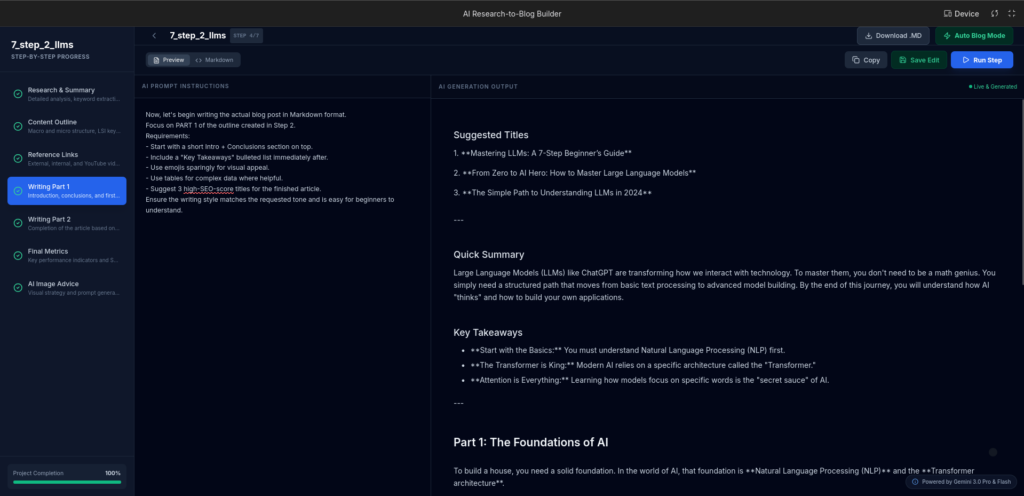Click the Powered by Gemini 3.0 badge
Viewport: 1024px width, 496px height.
coord(961,482)
